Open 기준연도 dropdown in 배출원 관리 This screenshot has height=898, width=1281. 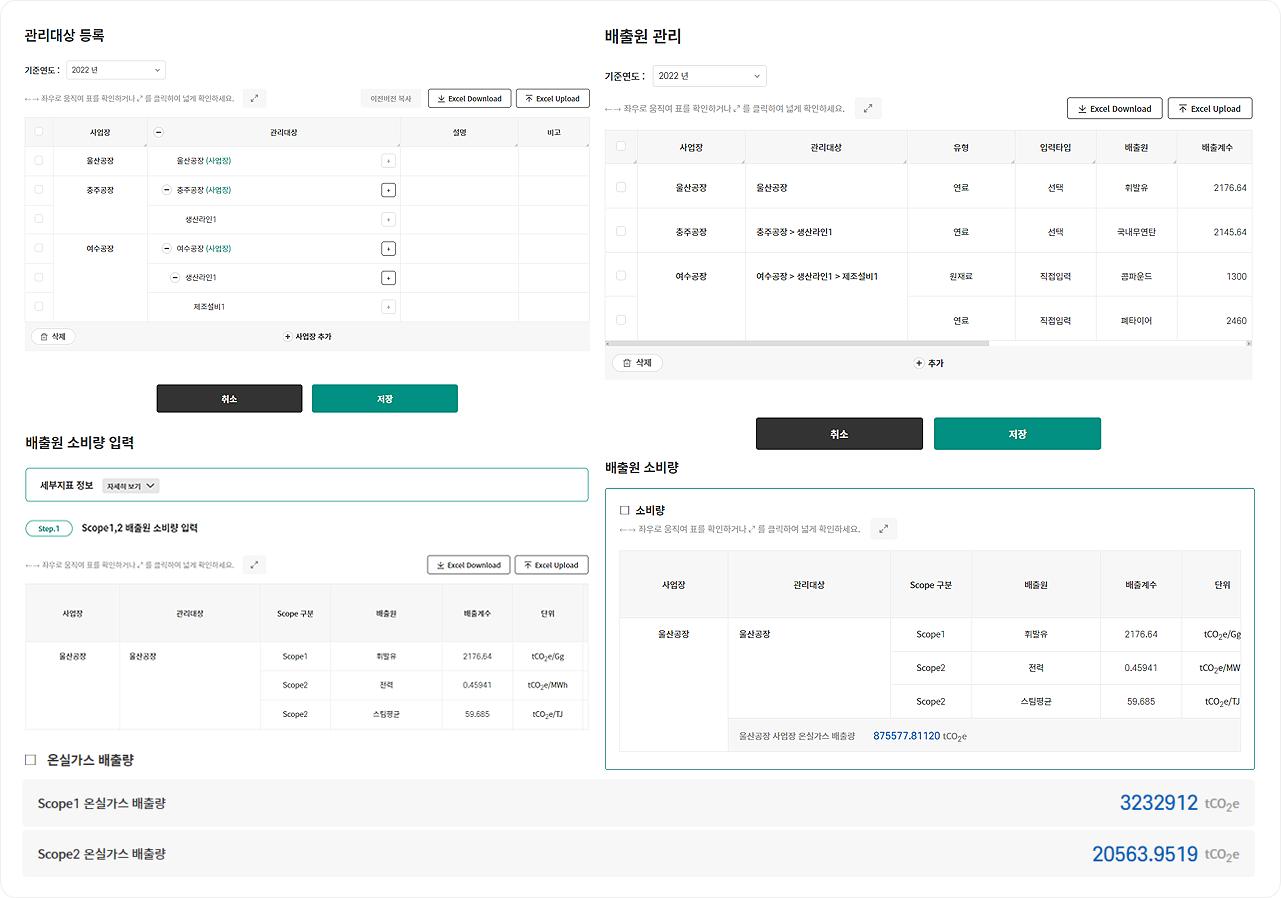coord(709,76)
